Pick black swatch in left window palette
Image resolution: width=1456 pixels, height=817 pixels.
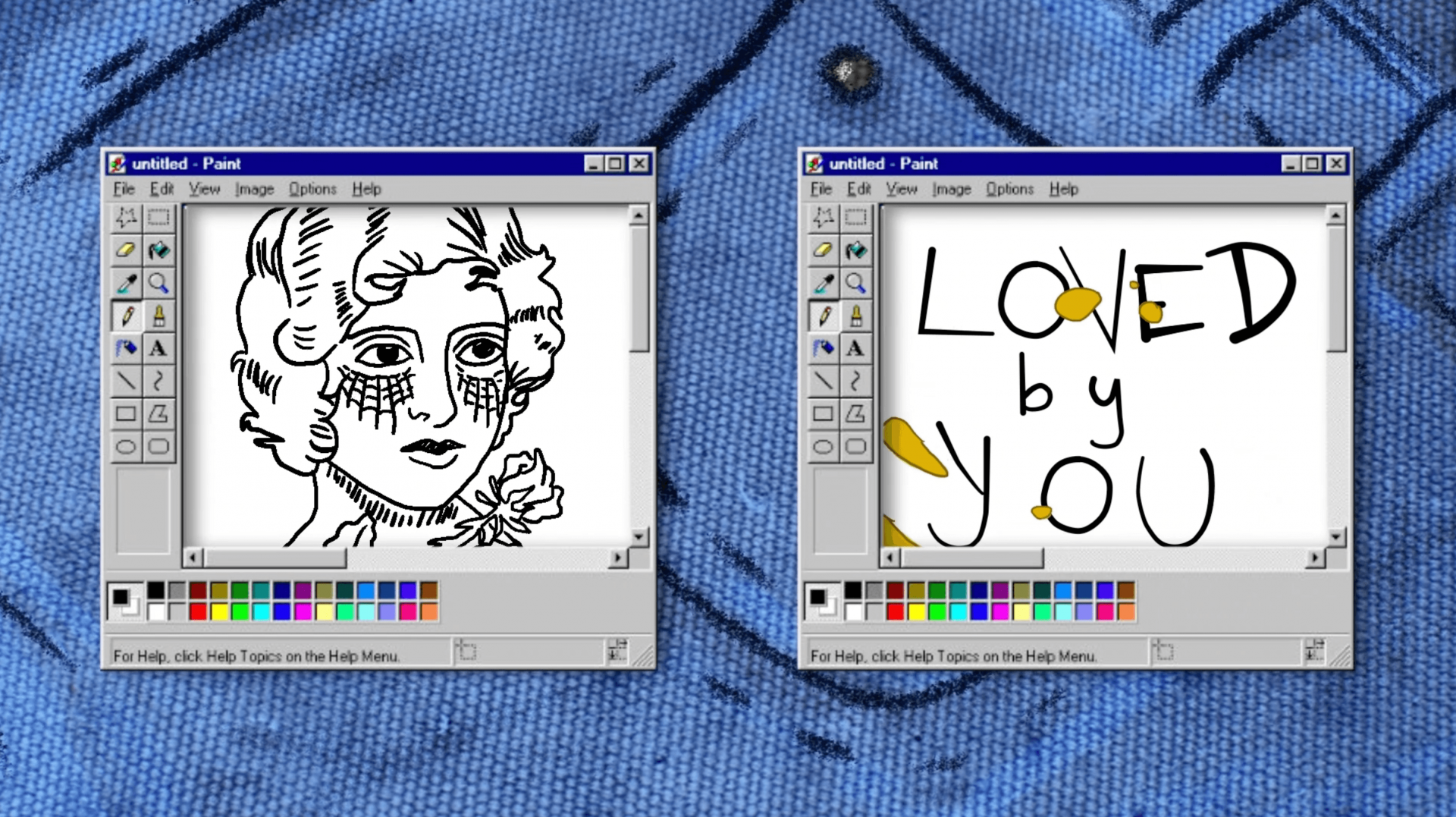pyautogui.click(x=156, y=590)
